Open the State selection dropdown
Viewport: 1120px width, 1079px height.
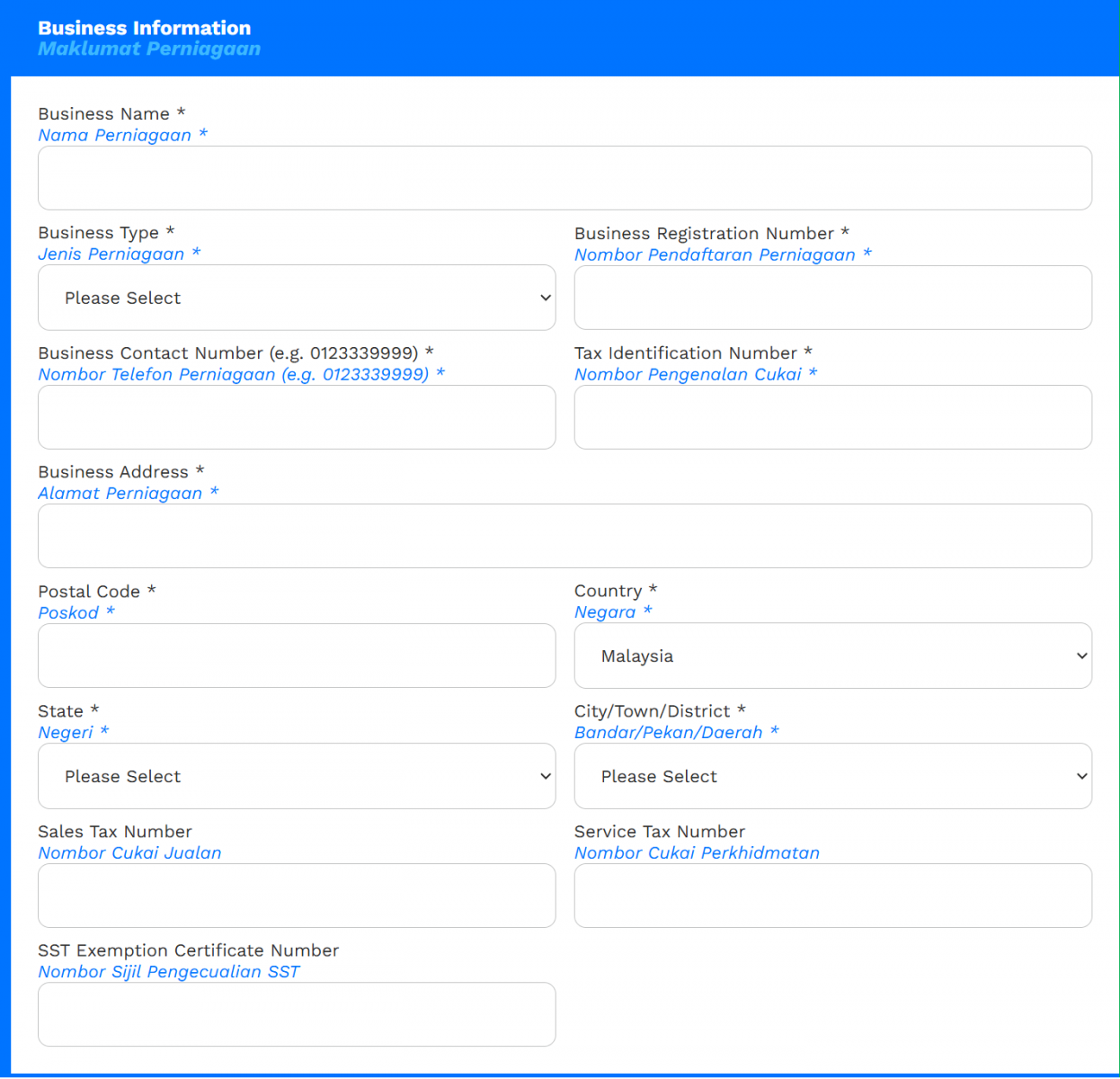click(297, 776)
